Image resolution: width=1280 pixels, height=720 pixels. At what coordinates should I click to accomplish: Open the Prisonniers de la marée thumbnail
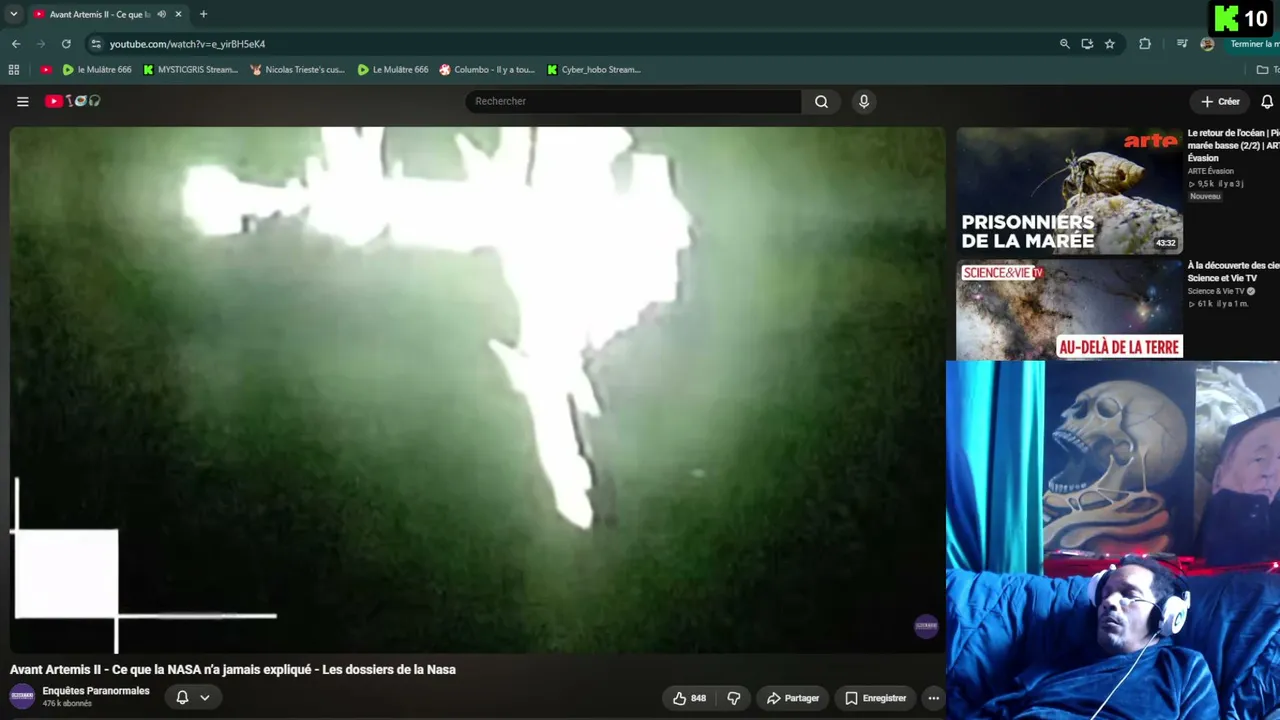click(x=1069, y=190)
